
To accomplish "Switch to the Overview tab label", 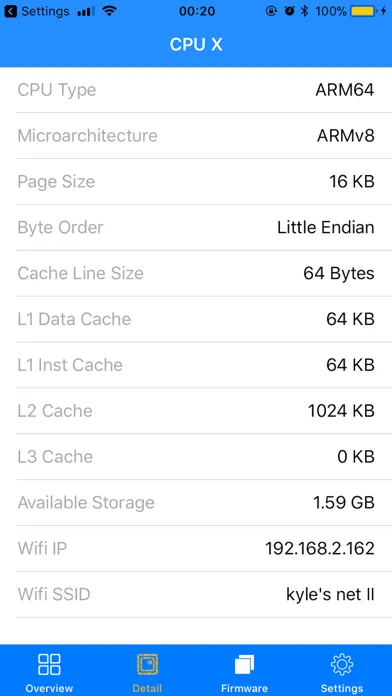I will coord(49,688).
